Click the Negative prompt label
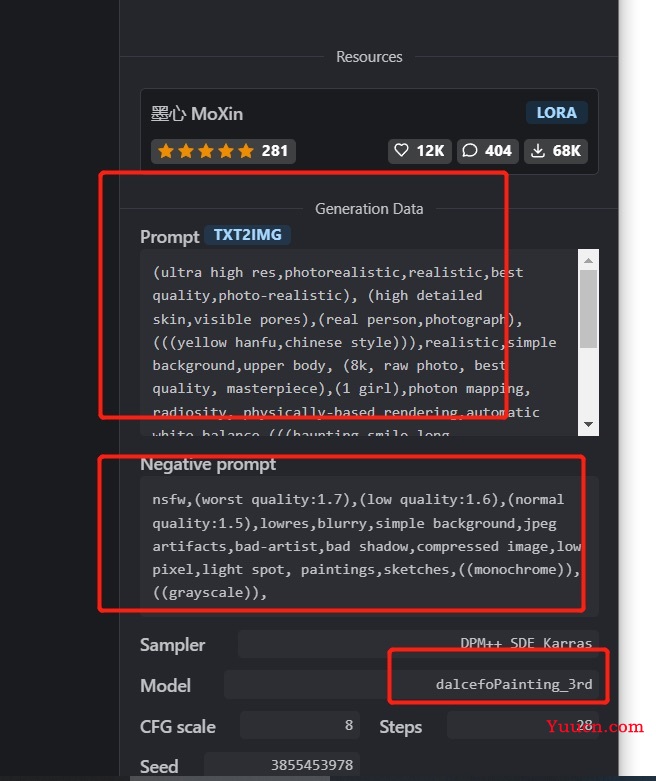The image size is (656, 781). [208, 464]
